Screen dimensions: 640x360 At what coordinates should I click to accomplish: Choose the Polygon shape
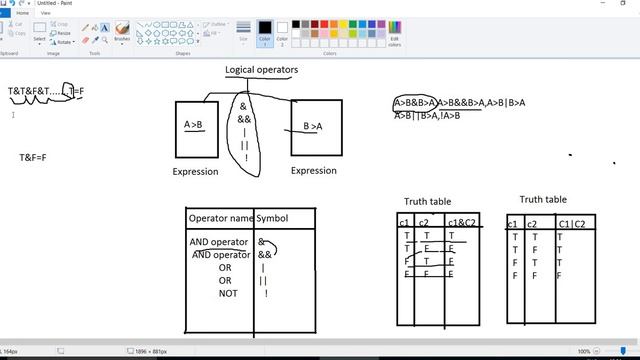pos(182,25)
